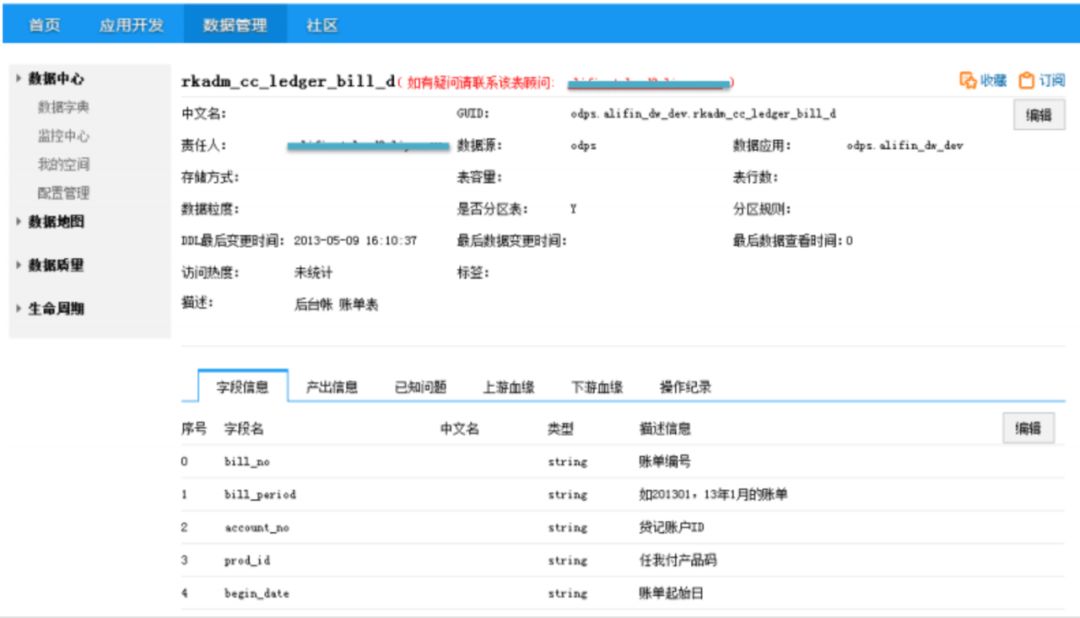Open 数据字典 in the sidebar
The height and width of the screenshot is (618, 1080).
pos(64,107)
